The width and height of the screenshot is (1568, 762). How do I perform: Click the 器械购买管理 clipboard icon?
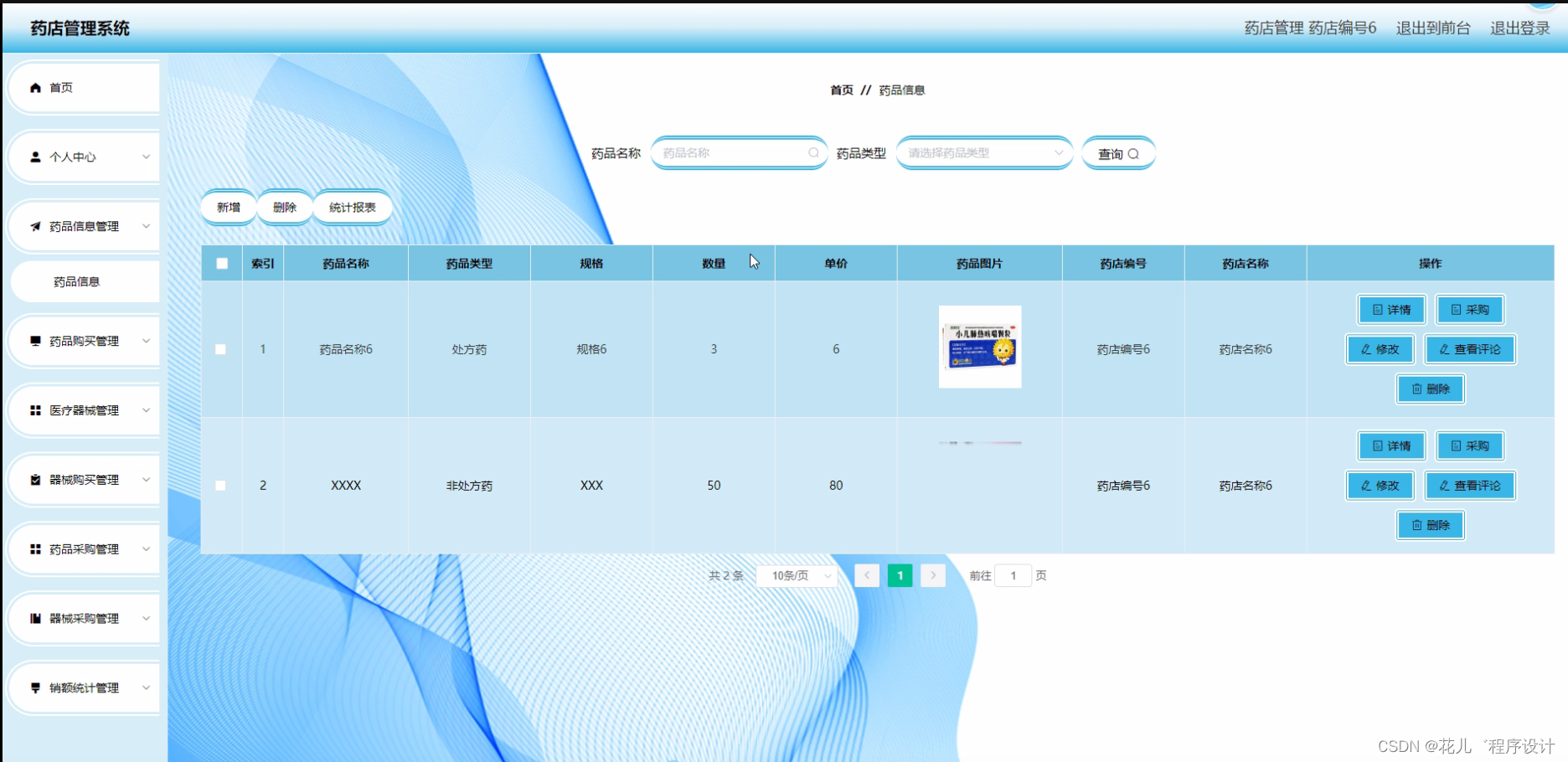click(35, 479)
